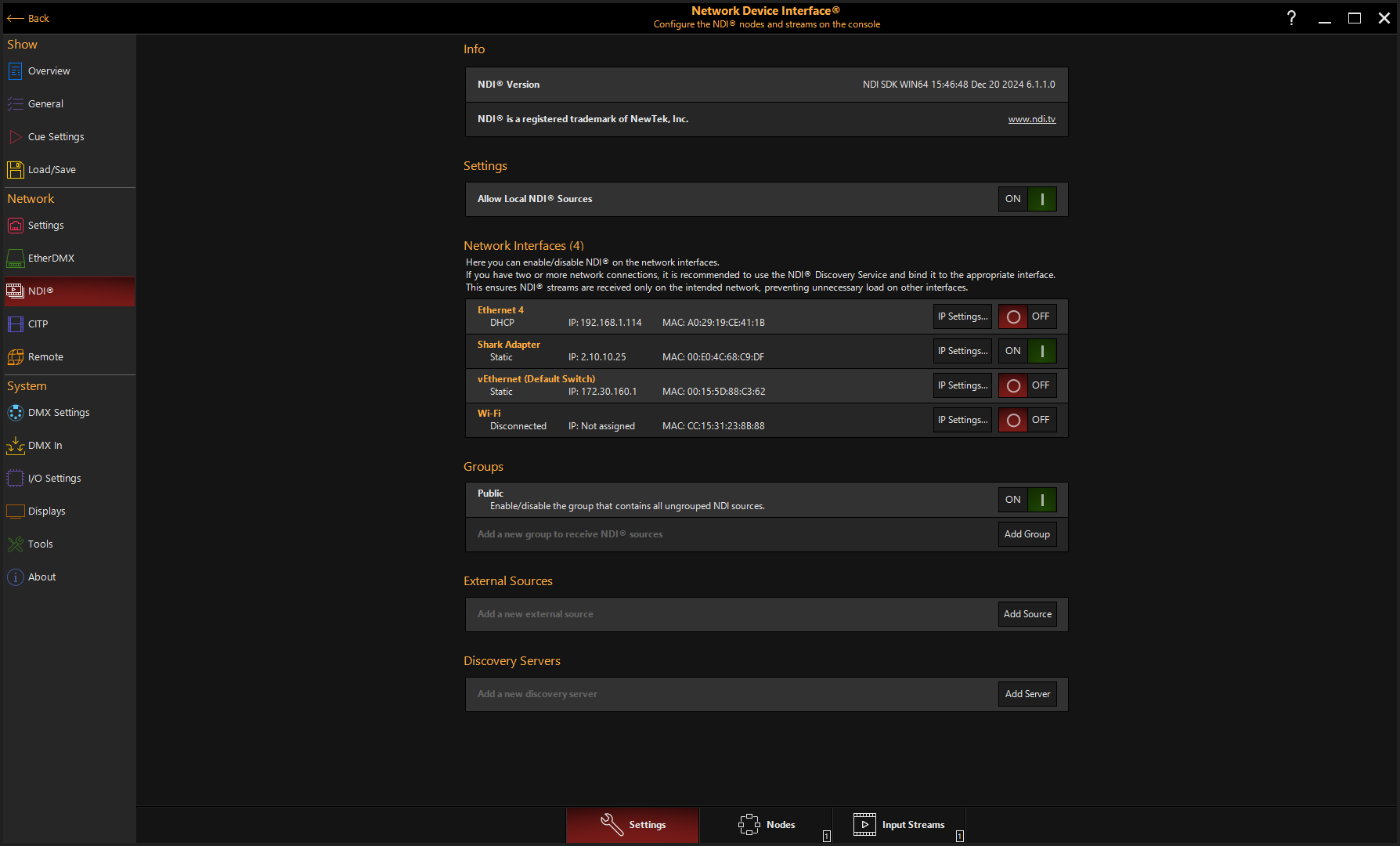Select the DMX In icon

coord(15,446)
